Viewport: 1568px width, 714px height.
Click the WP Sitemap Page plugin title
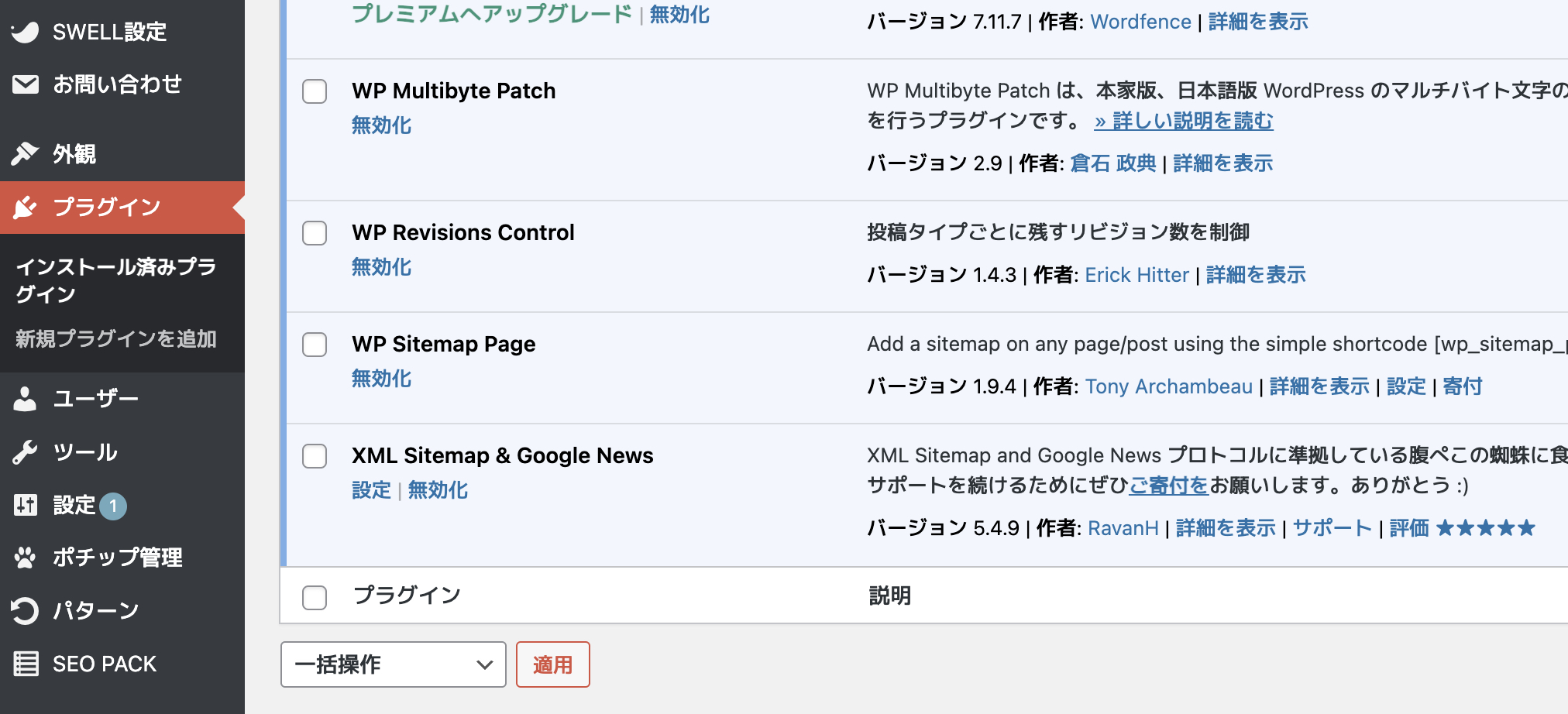click(444, 344)
